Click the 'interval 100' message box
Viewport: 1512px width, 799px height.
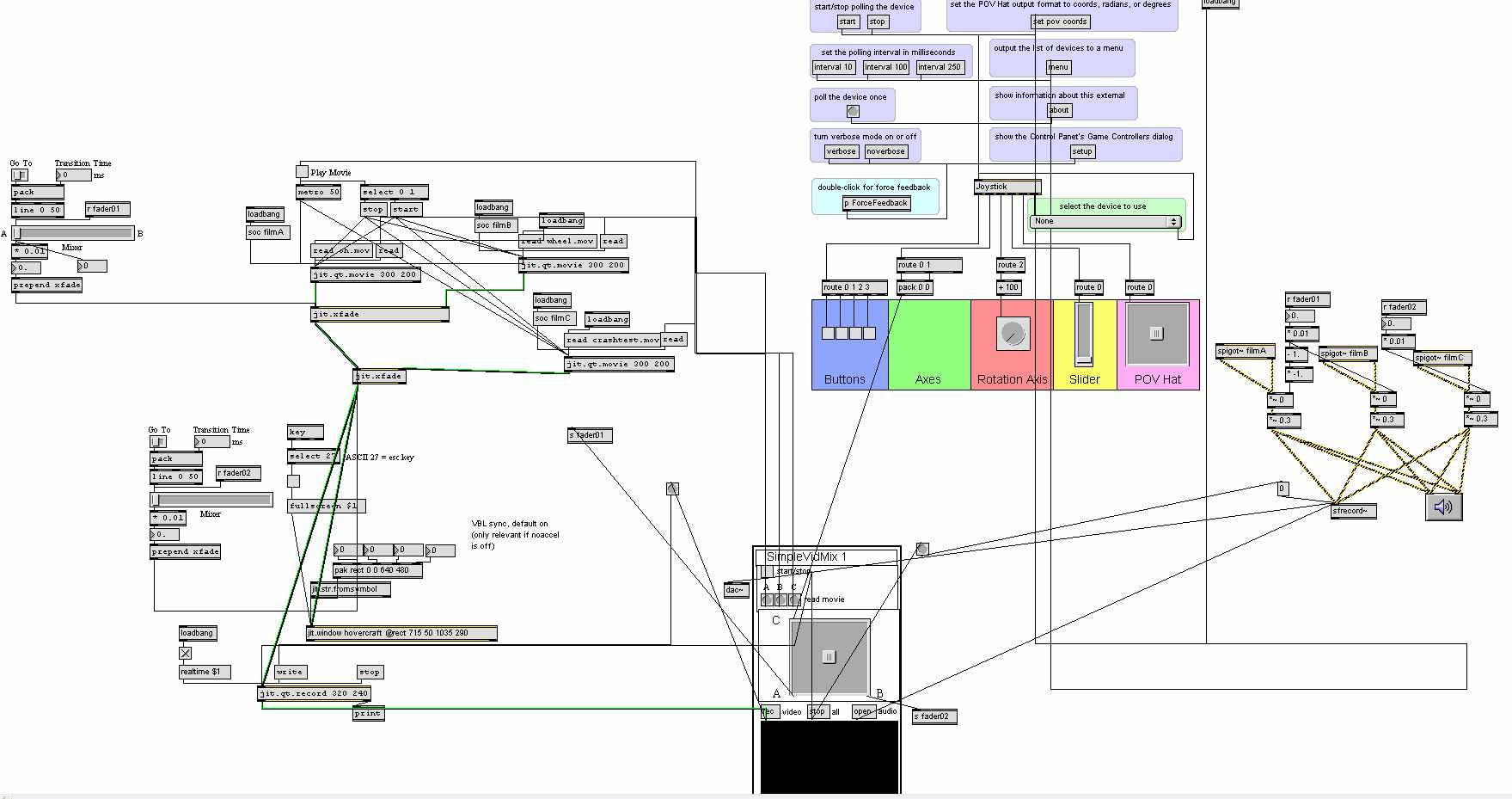click(x=885, y=67)
